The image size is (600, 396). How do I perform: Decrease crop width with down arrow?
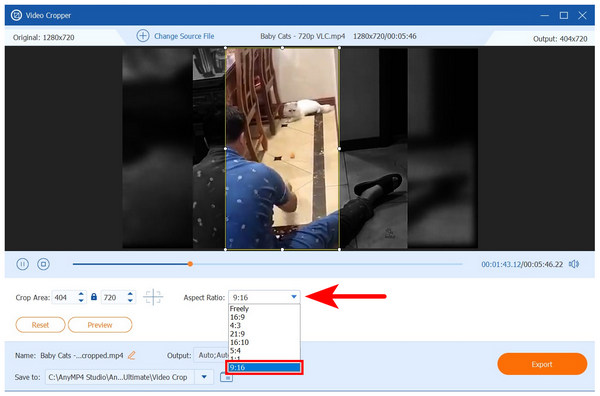click(x=81, y=301)
